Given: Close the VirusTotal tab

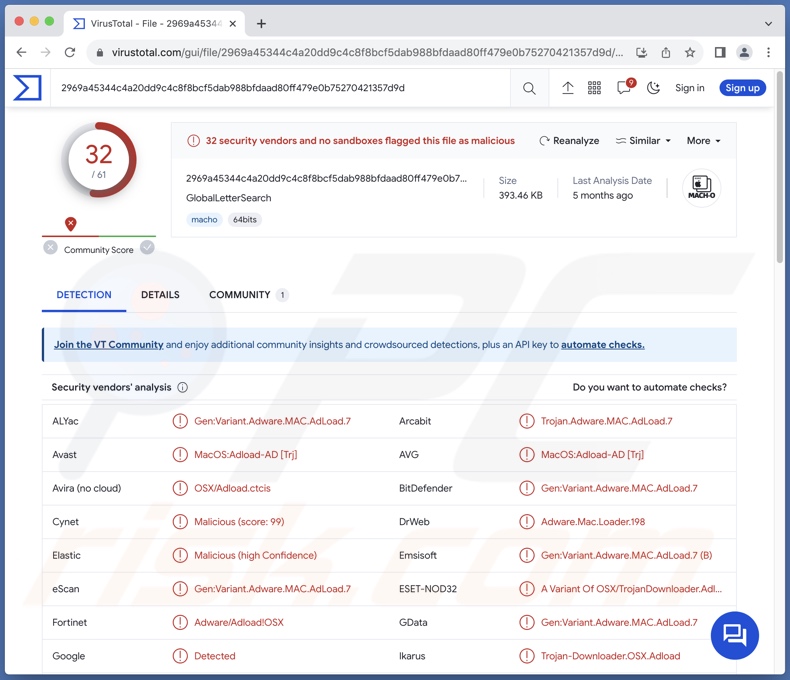Looking at the screenshot, I should (233, 24).
